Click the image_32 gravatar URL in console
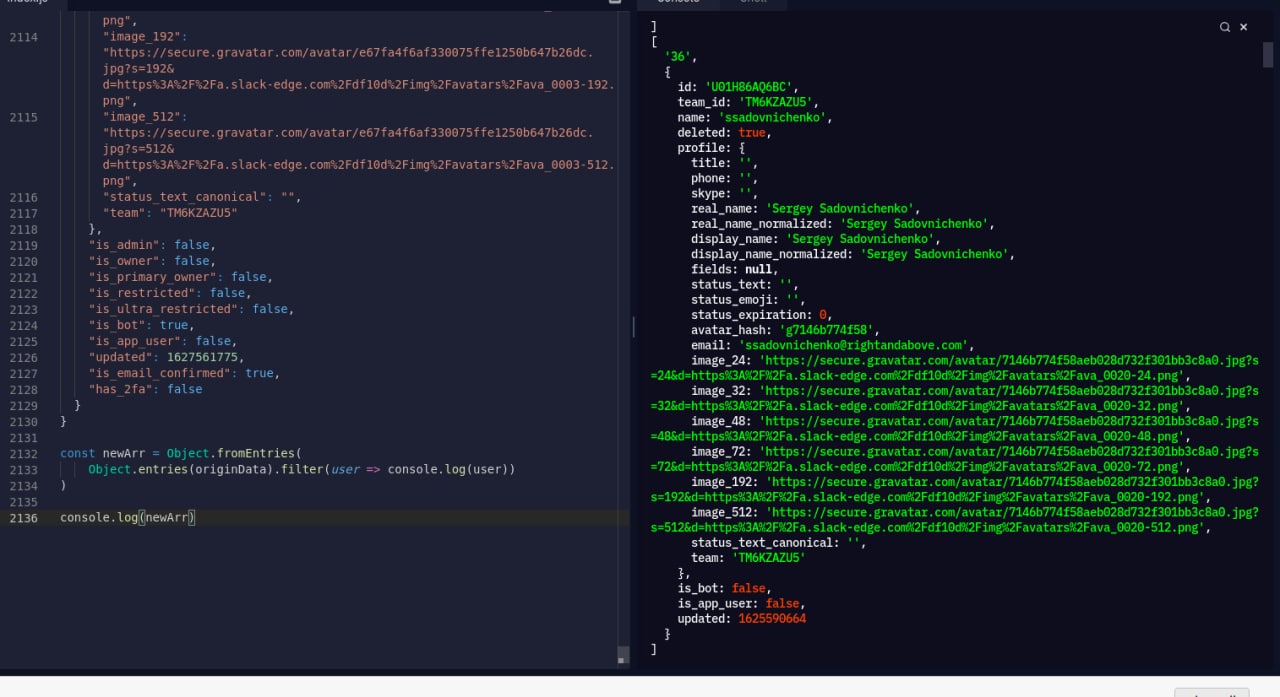 pos(954,398)
